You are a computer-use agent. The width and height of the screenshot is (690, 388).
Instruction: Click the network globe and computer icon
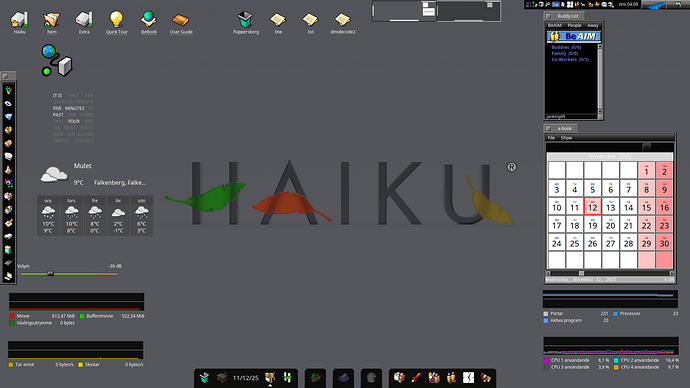tap(56, 61)
